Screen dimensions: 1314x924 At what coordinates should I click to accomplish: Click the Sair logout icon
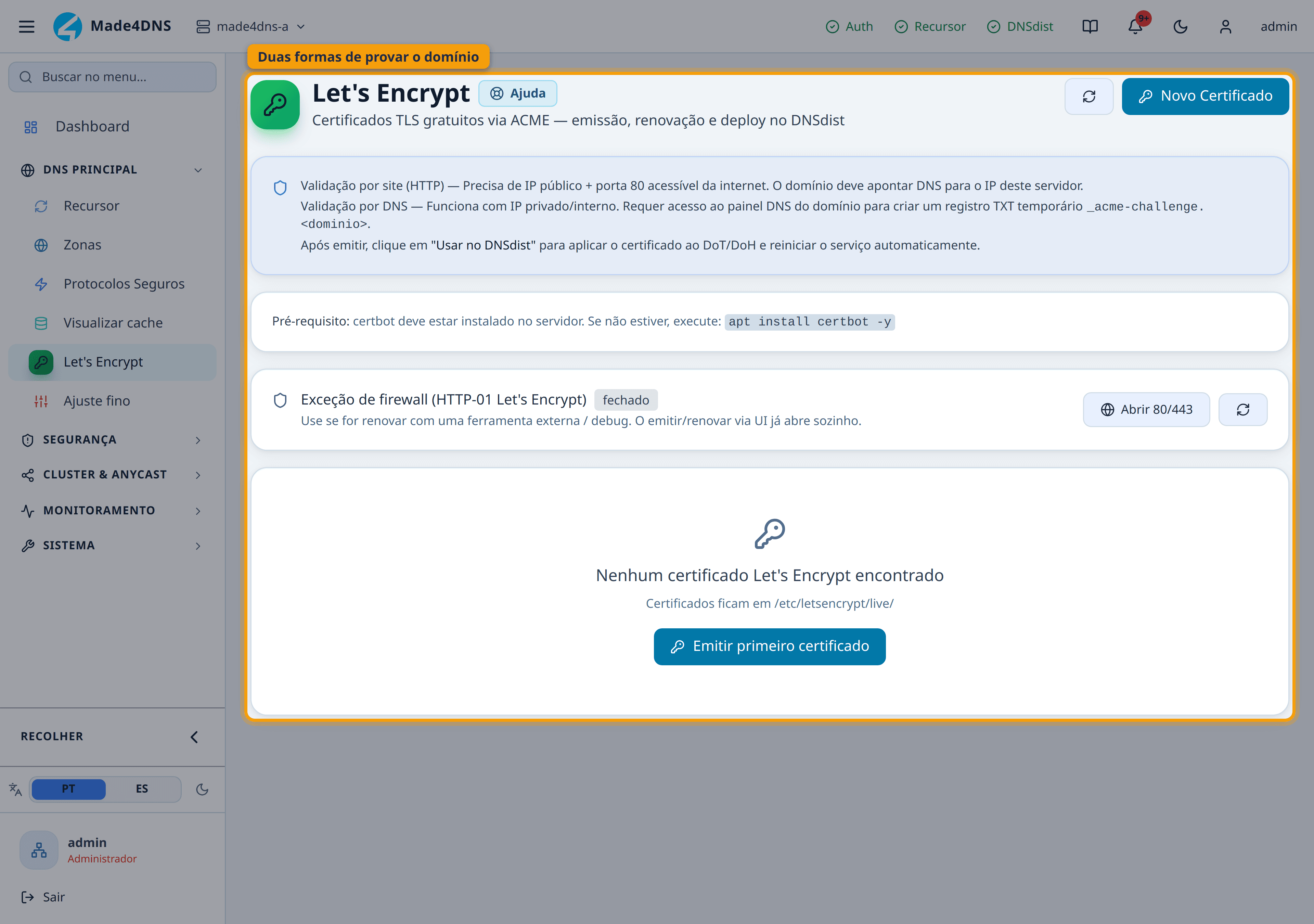tap(27, 897)
